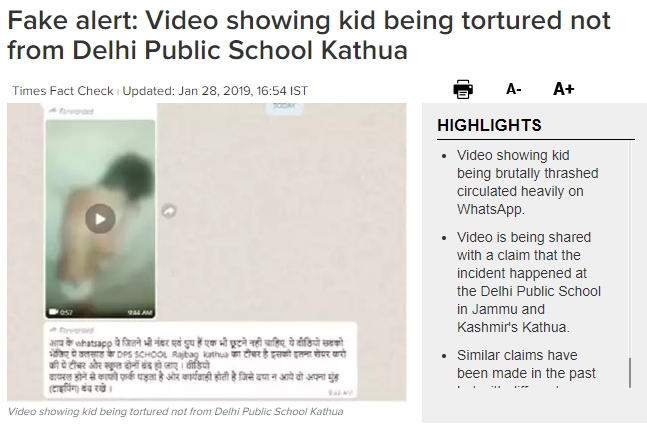
Task: Click the article headline about DPS Kathua
Action: [309, 35]
